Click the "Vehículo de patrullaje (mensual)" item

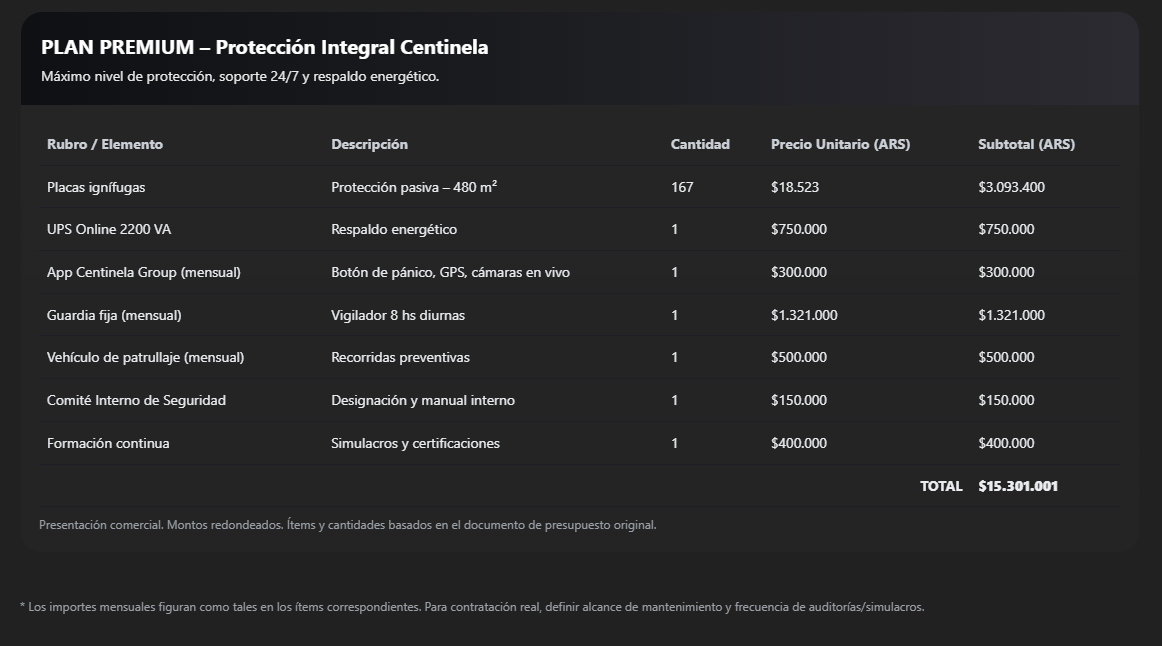[145, 358]
